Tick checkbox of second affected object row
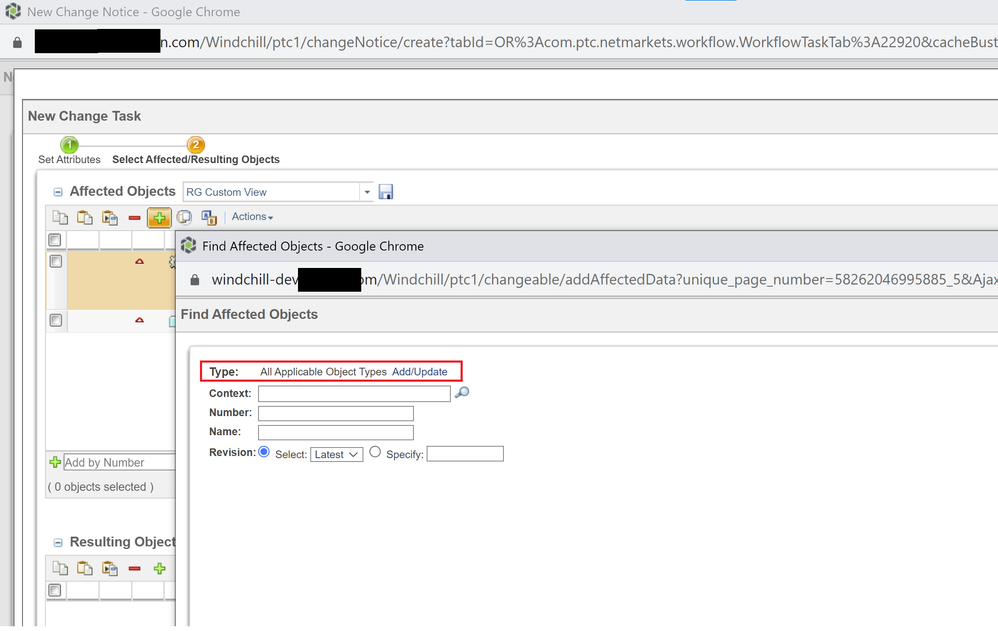This screenshot has width=998, height=631. pyautogui.click(x=56, y=320)
